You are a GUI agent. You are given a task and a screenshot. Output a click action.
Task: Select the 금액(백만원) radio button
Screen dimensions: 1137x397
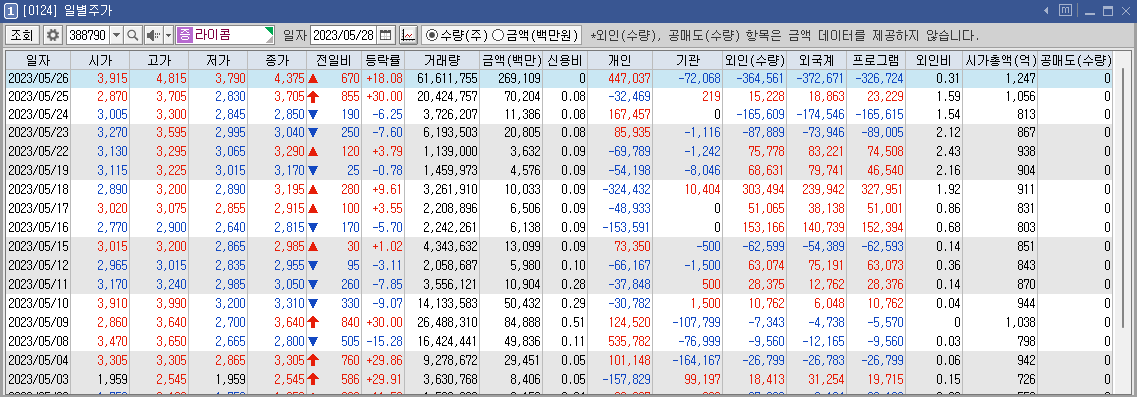pyautogui.click(x=498, y=35)
